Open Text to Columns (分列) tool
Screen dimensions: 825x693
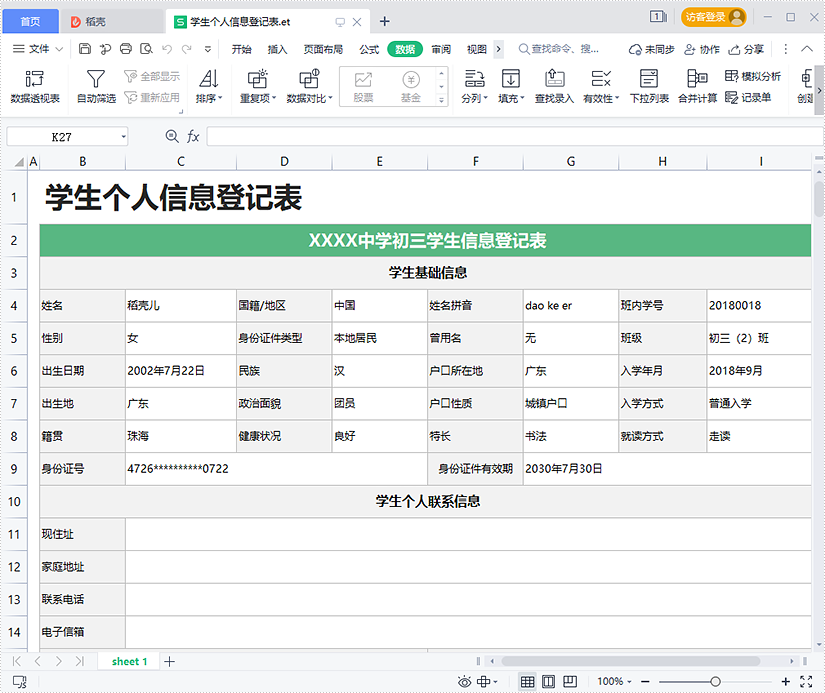click(474, 86)
